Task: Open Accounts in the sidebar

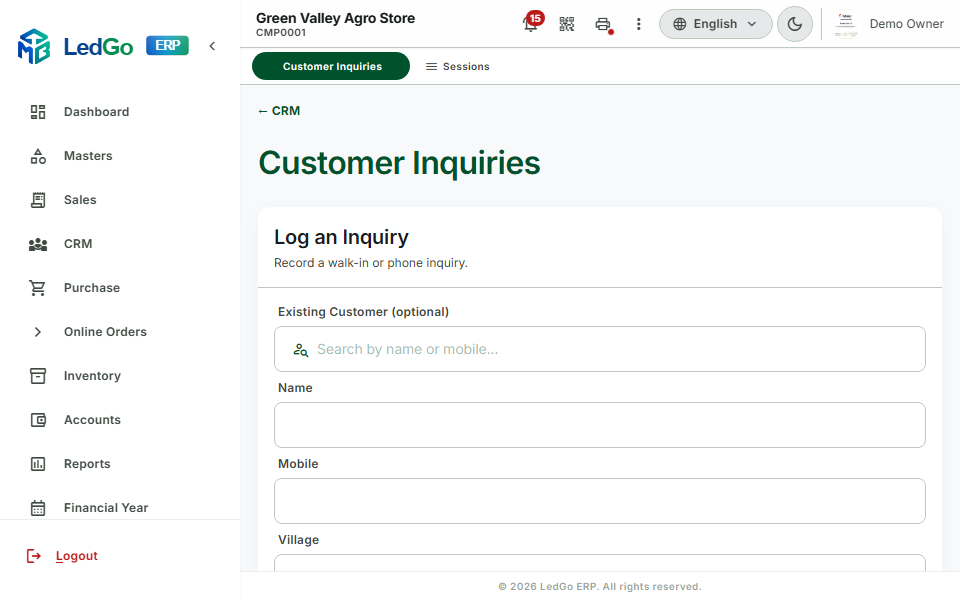Action: (92, 420)
